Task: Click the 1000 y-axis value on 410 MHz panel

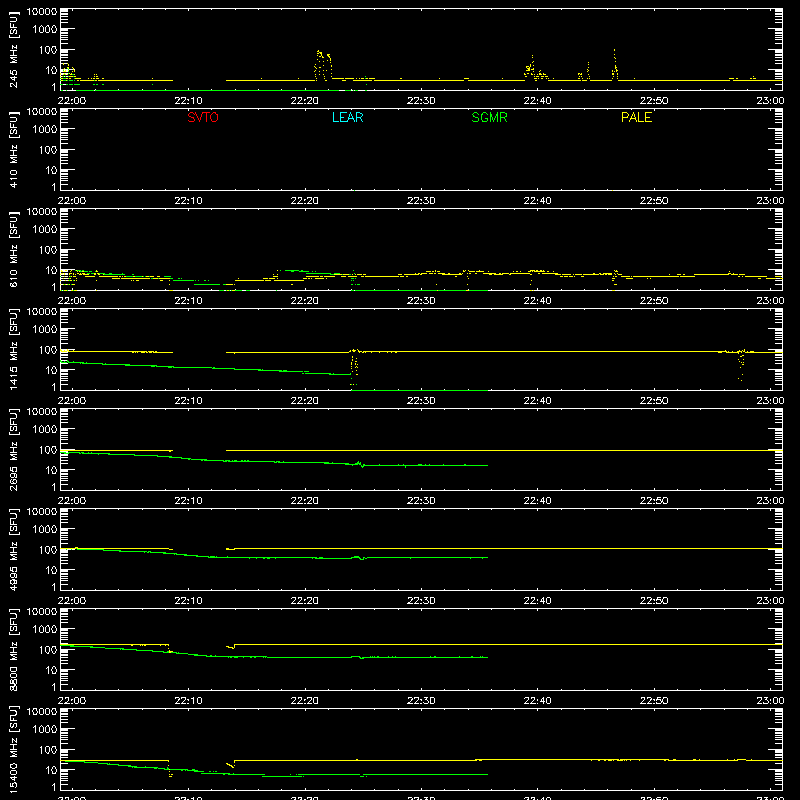Action: [45, 129]
